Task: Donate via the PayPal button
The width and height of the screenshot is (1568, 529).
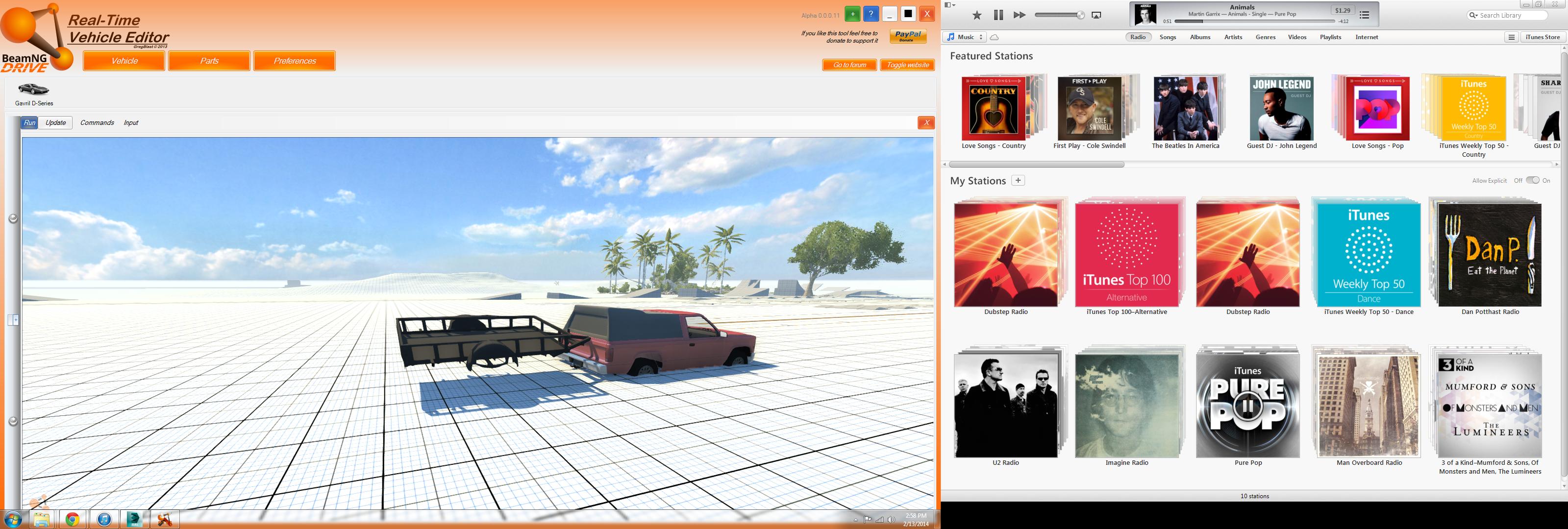Action: pyautogui.click(x=908, y=36)
